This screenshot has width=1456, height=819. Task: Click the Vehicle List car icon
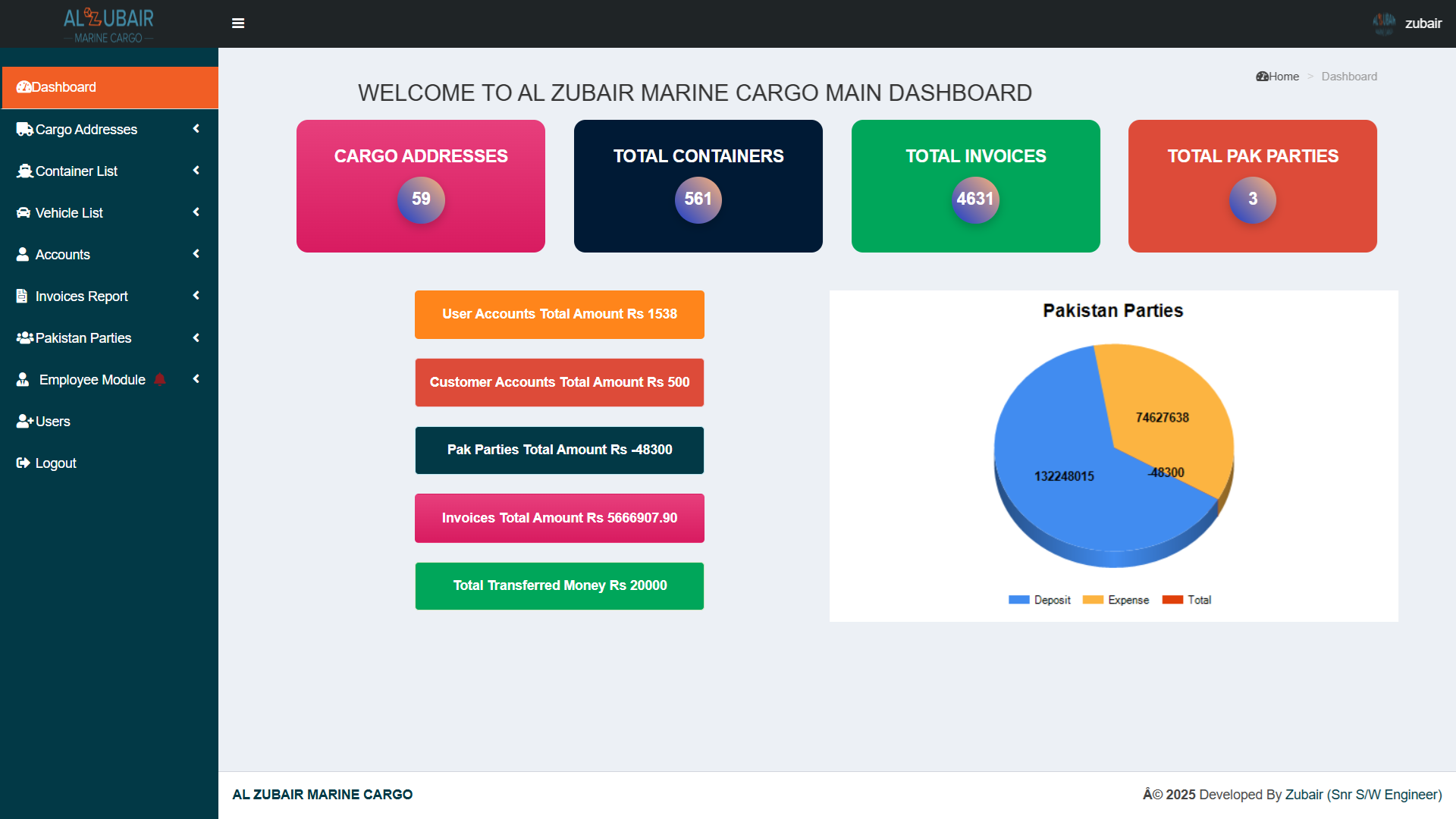(23, 212)
